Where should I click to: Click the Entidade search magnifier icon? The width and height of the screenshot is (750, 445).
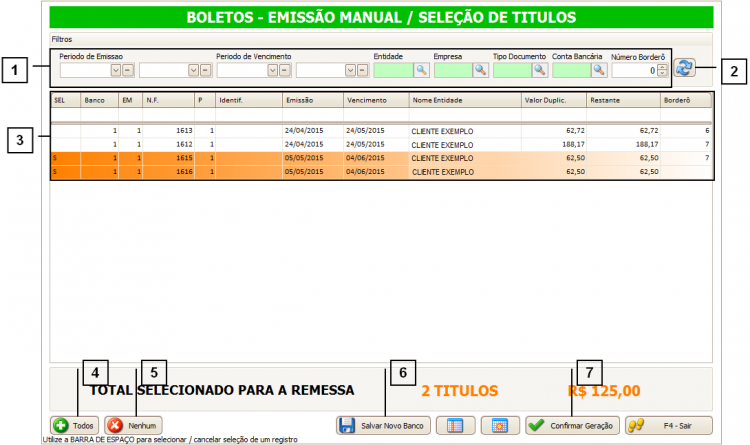(x=421, y=71)
